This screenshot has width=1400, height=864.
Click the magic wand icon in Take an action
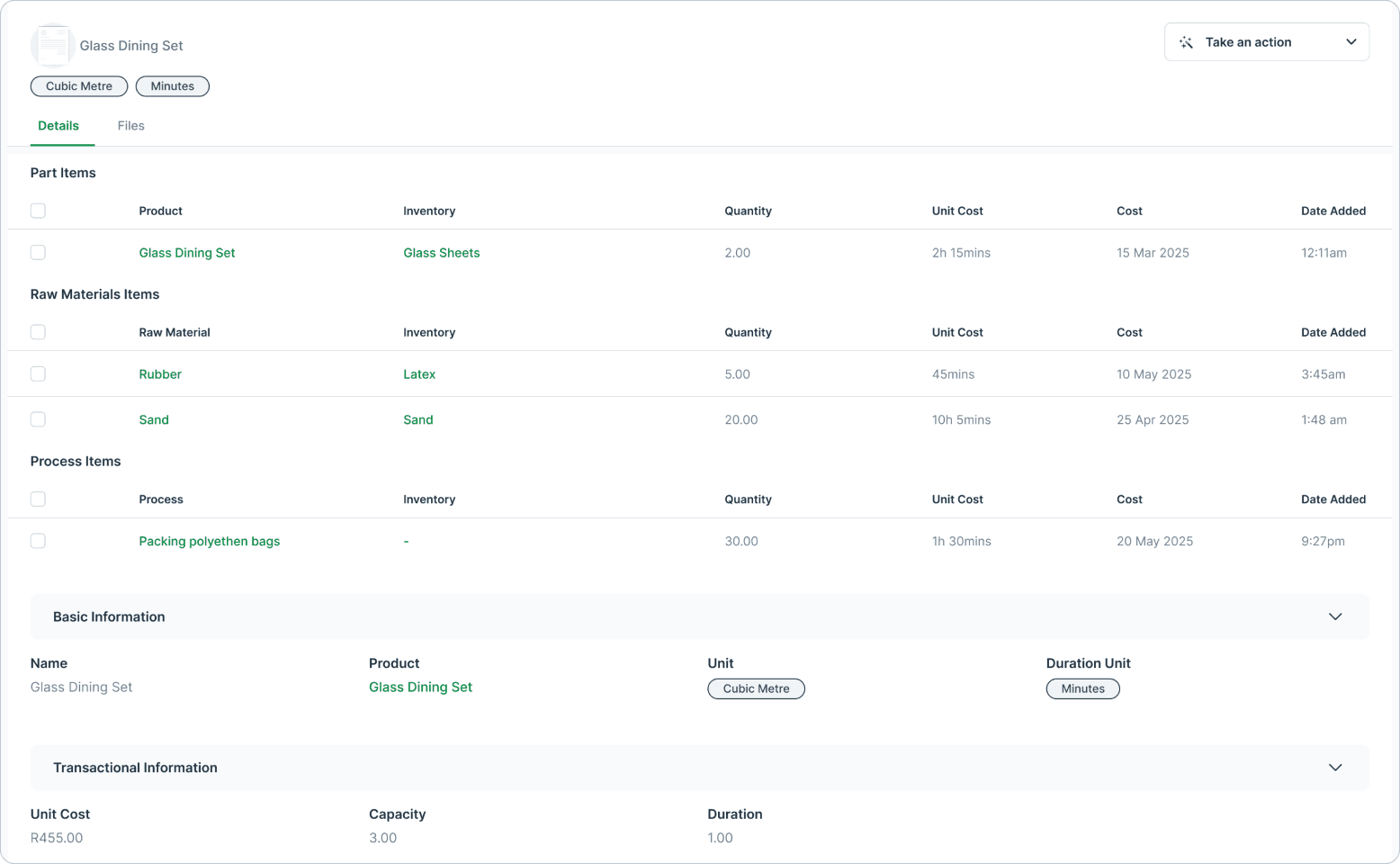(1186, 41)
